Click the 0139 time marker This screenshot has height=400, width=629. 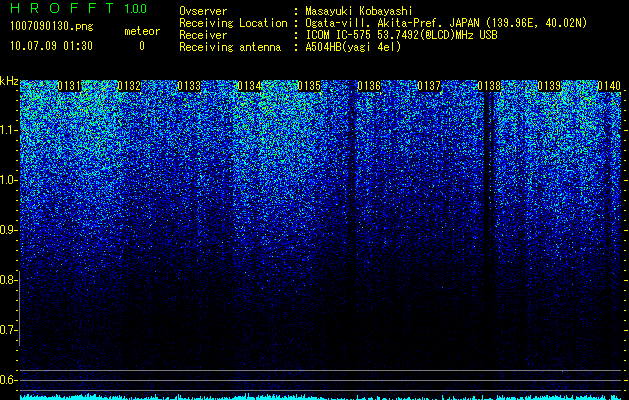point(549,86)
